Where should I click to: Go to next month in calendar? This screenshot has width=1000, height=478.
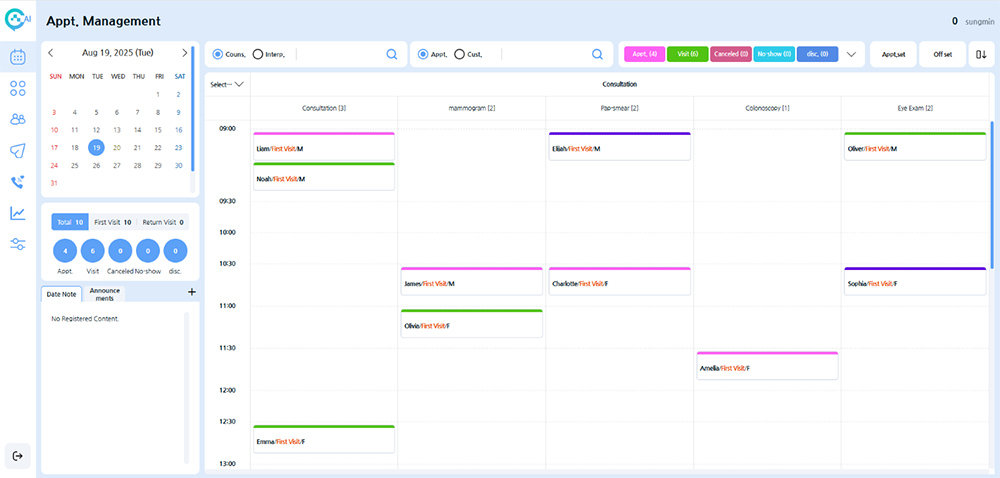(x=184, y=53)
